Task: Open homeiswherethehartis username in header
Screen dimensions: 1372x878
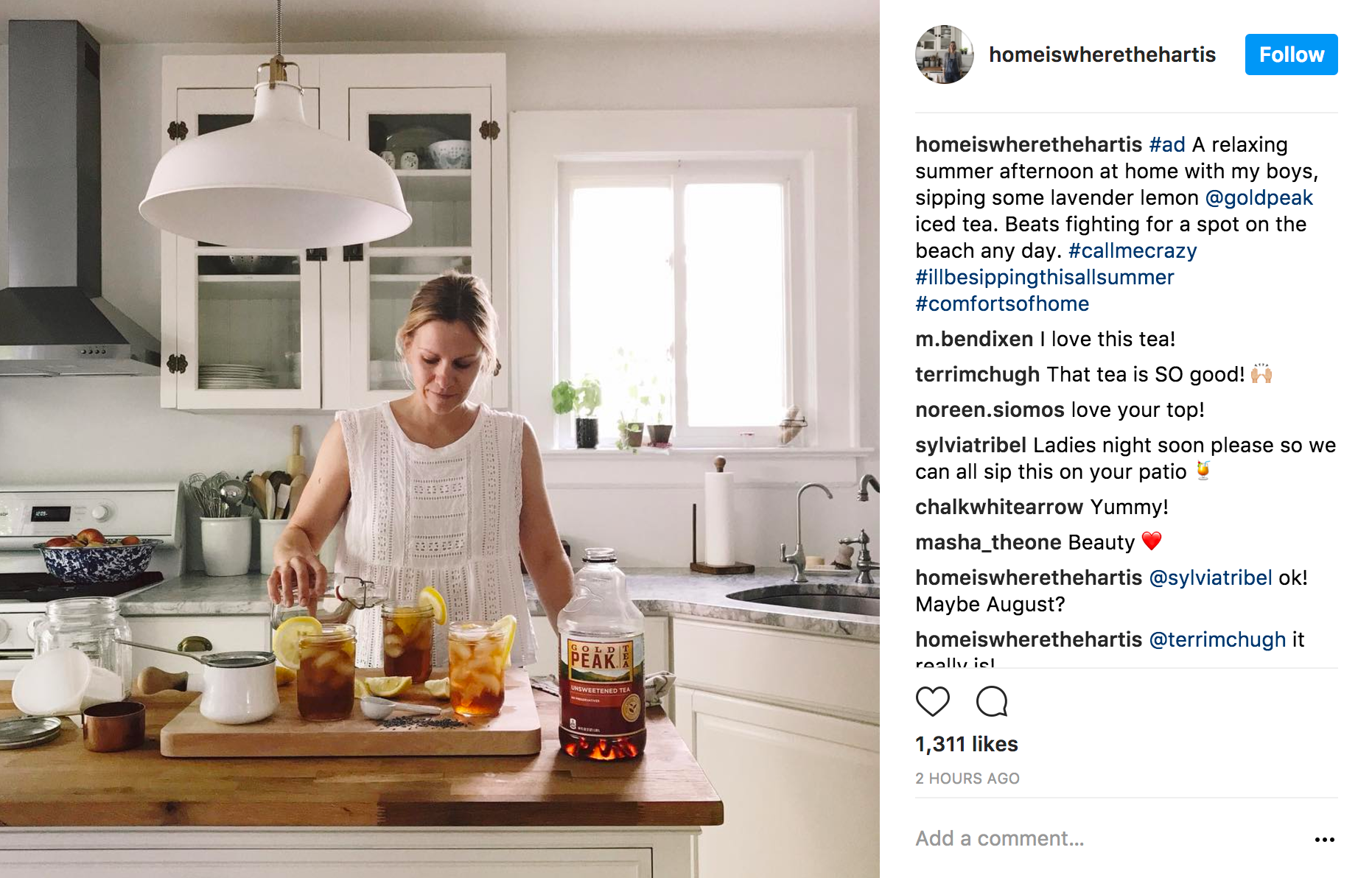Action: pos(1102,55)
